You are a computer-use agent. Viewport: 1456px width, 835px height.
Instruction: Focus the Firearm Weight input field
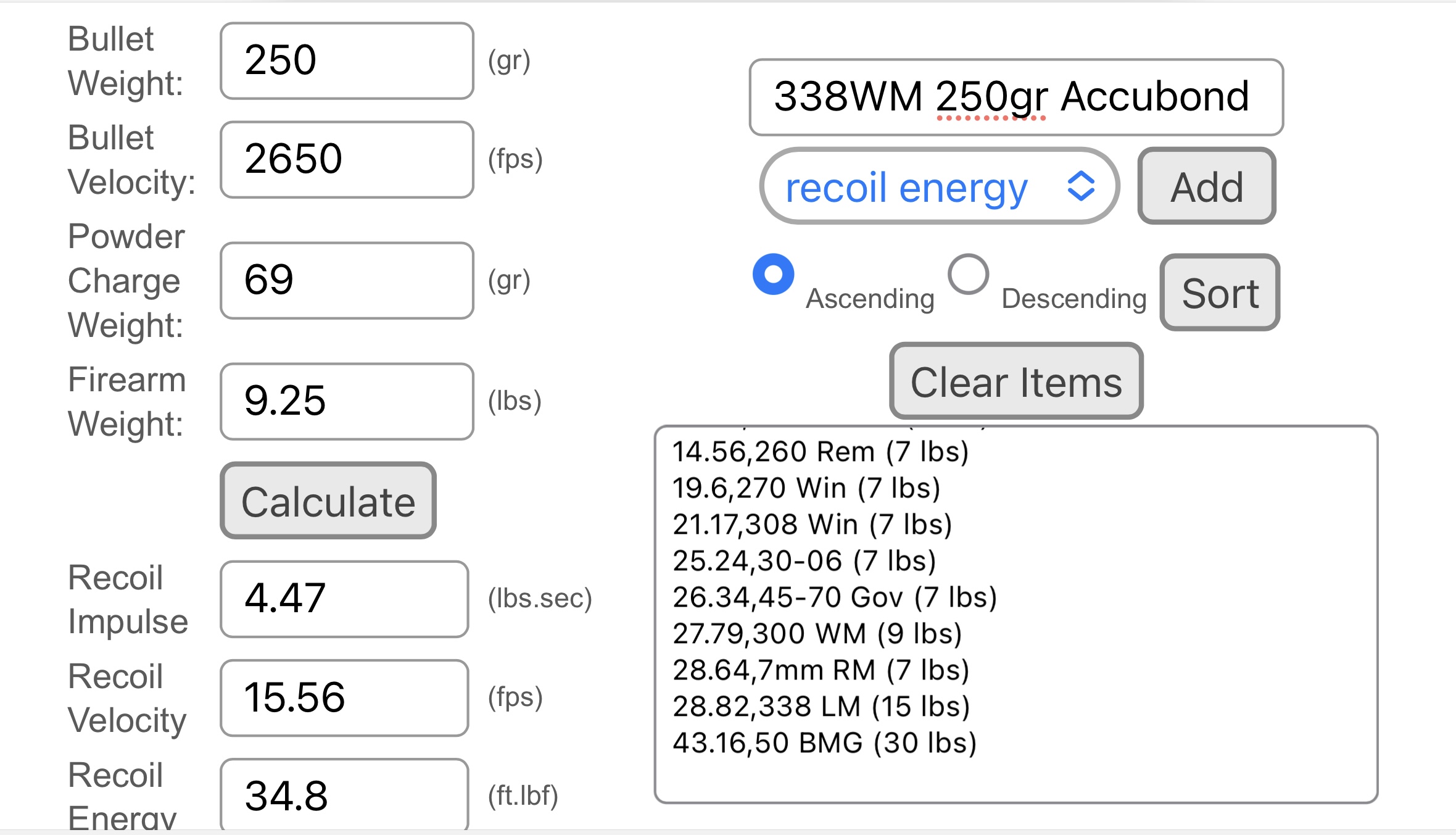347,401
